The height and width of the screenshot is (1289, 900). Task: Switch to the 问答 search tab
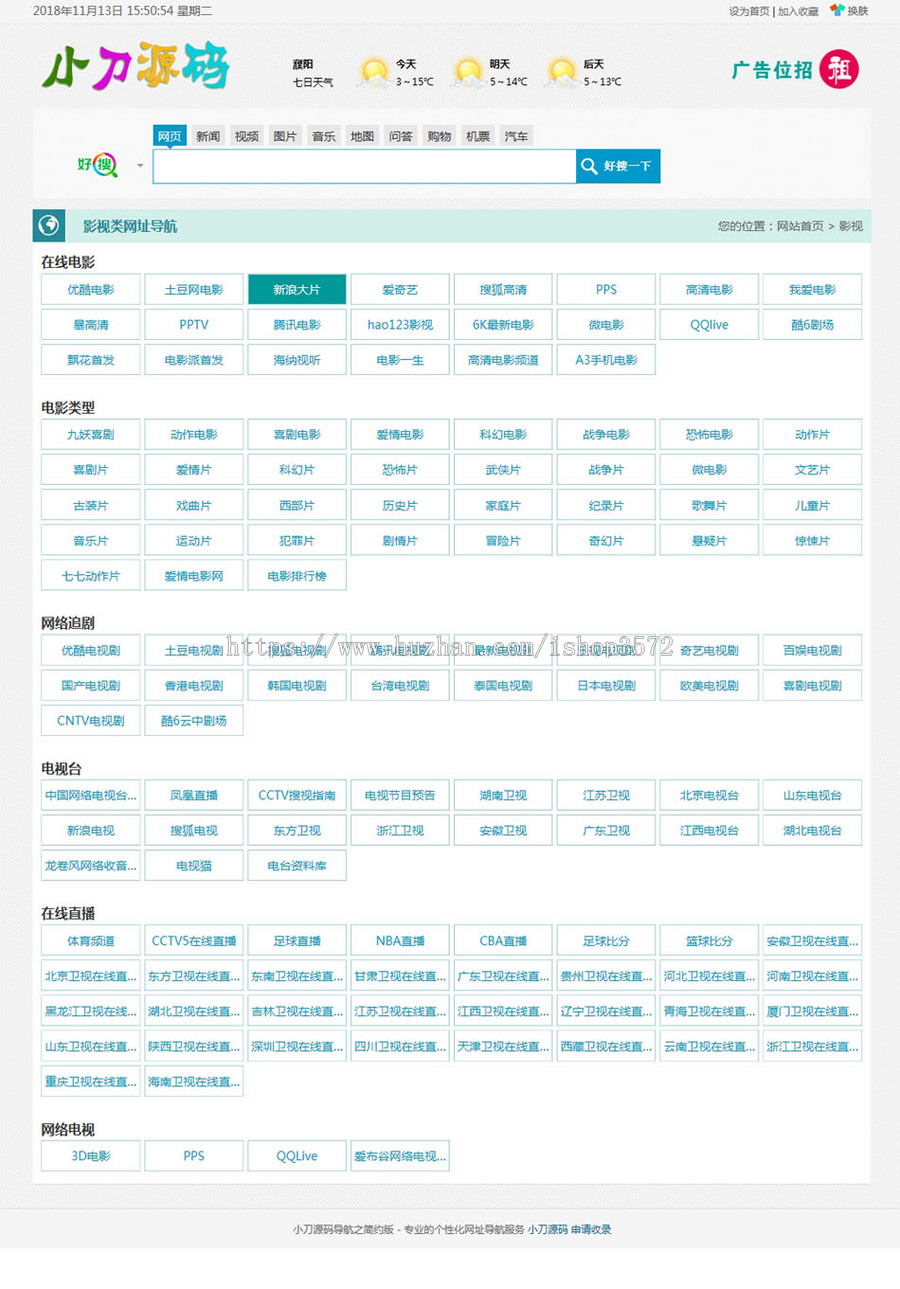click(x=401, y=136)
